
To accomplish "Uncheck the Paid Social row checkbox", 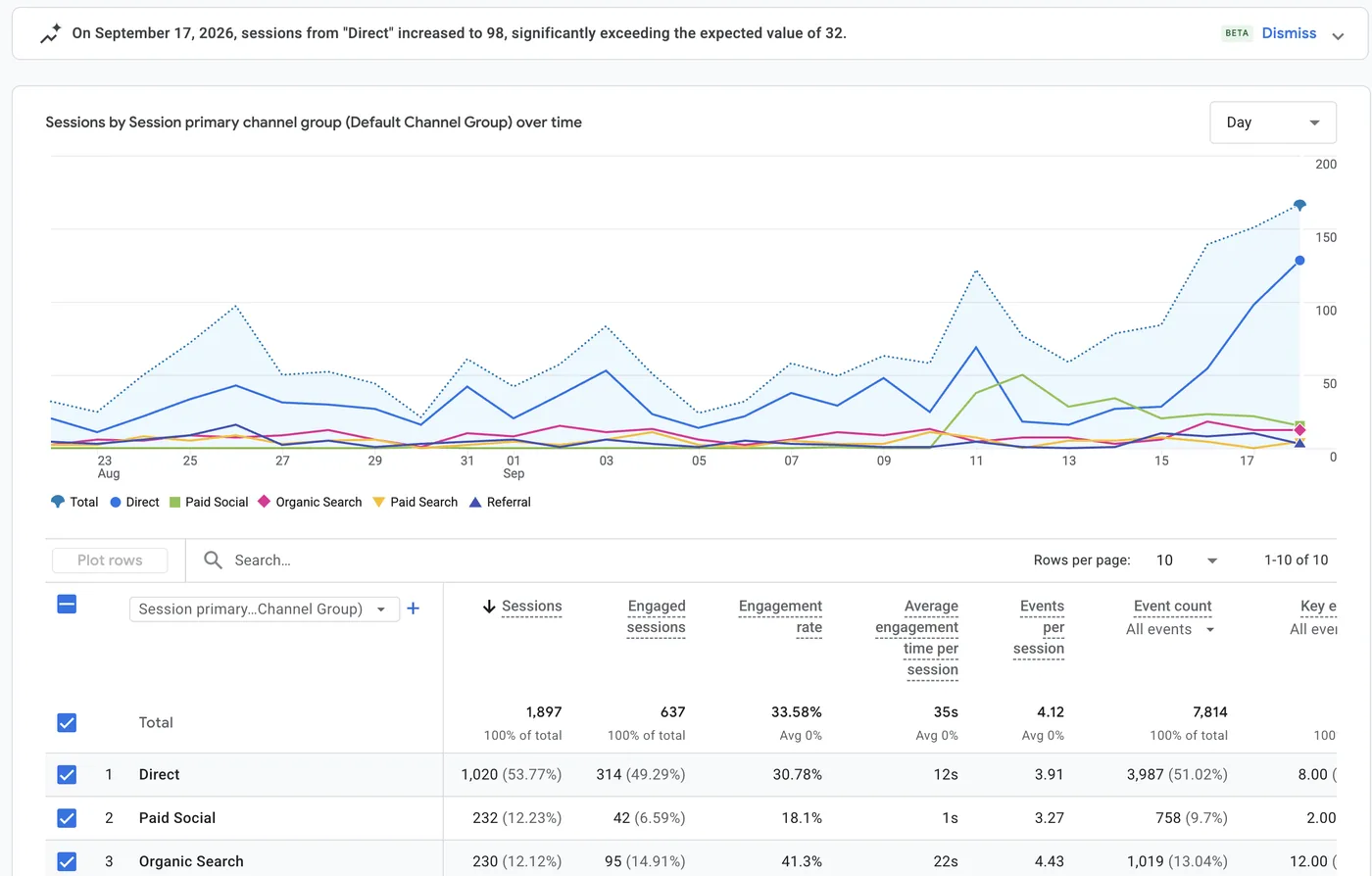I will 67,818.
